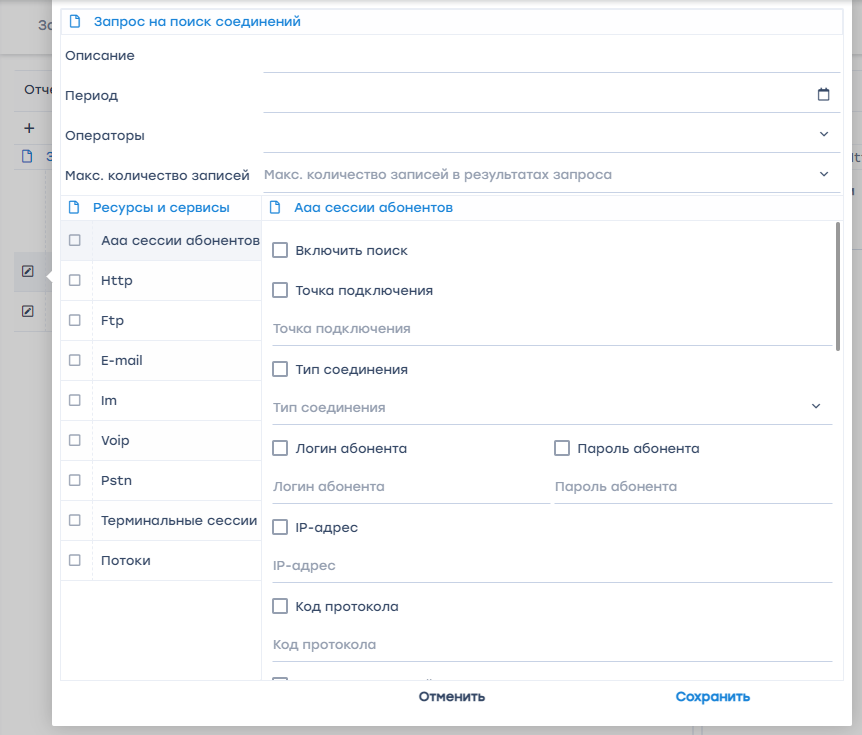862x735 pixels.
Task: Select Voip in the resources list
Action: (115, 441)
